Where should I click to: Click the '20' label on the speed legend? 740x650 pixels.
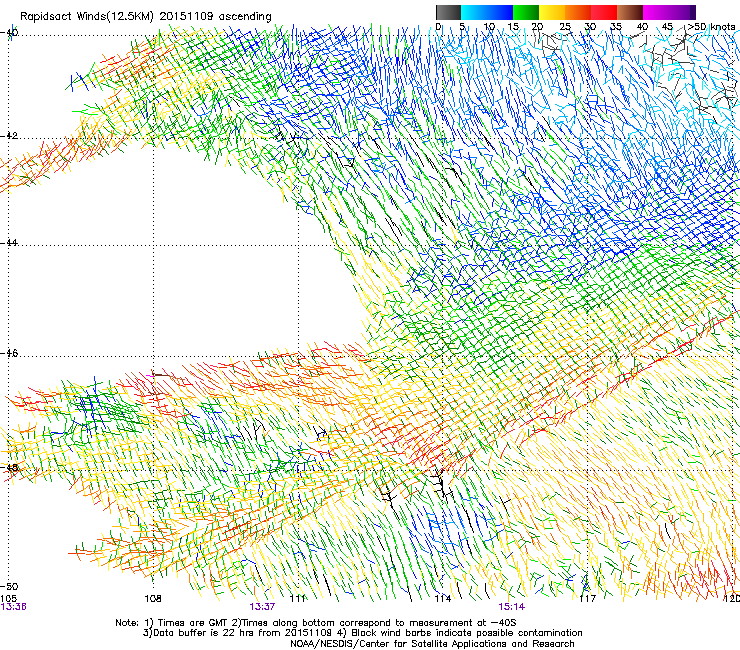tap(538, 27)
